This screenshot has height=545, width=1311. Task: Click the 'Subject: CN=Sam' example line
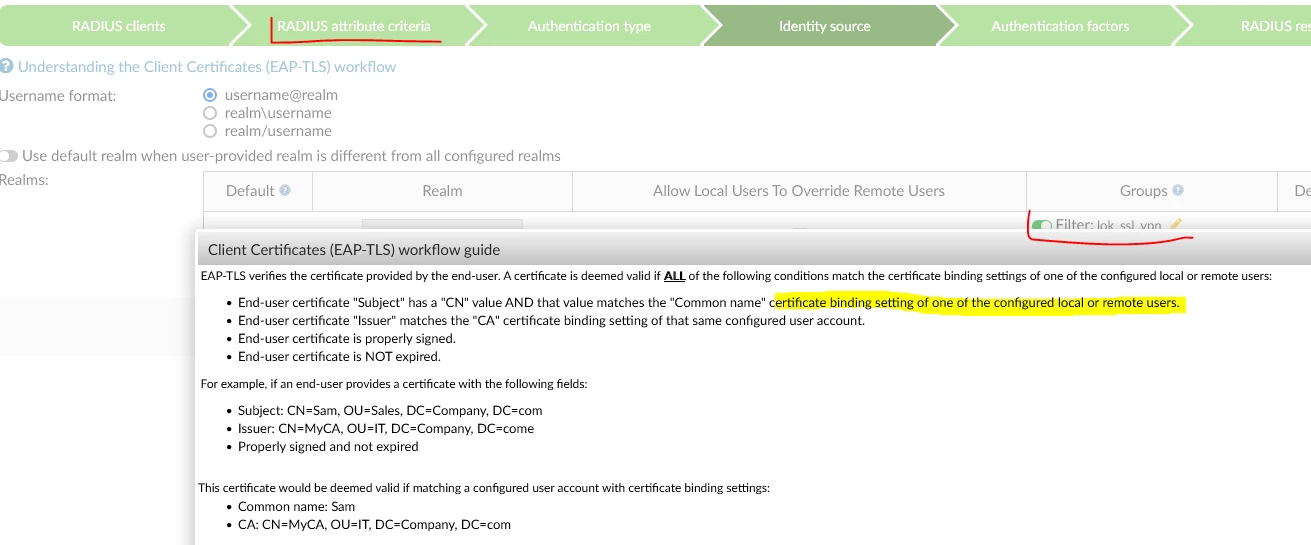coord(390,410)
